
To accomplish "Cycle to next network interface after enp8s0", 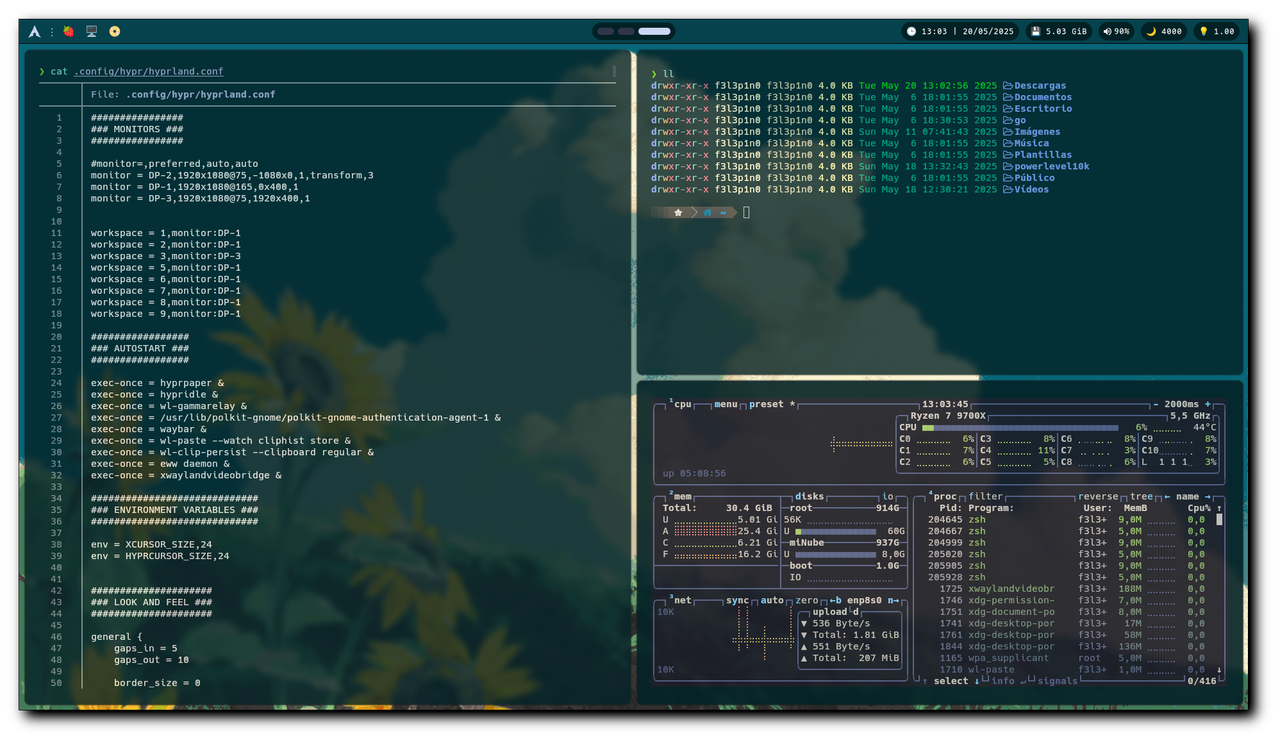I will (x=892, y=600).
